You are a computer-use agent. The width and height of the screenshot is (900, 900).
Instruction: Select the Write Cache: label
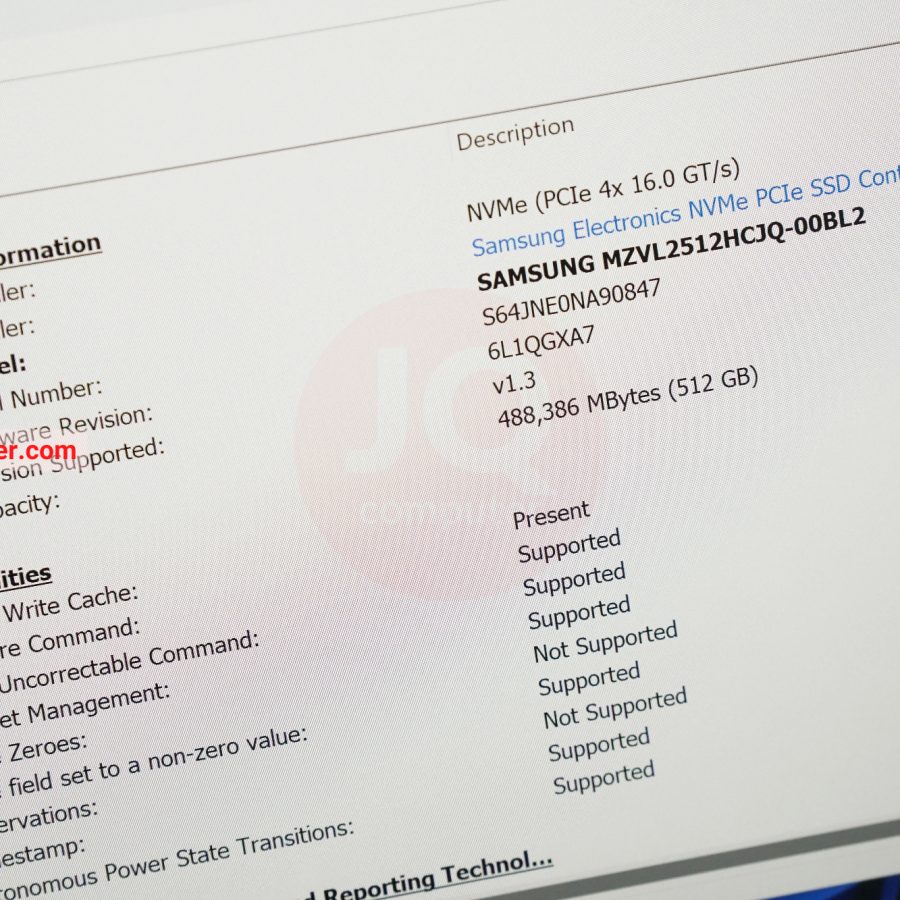(71, 604)
